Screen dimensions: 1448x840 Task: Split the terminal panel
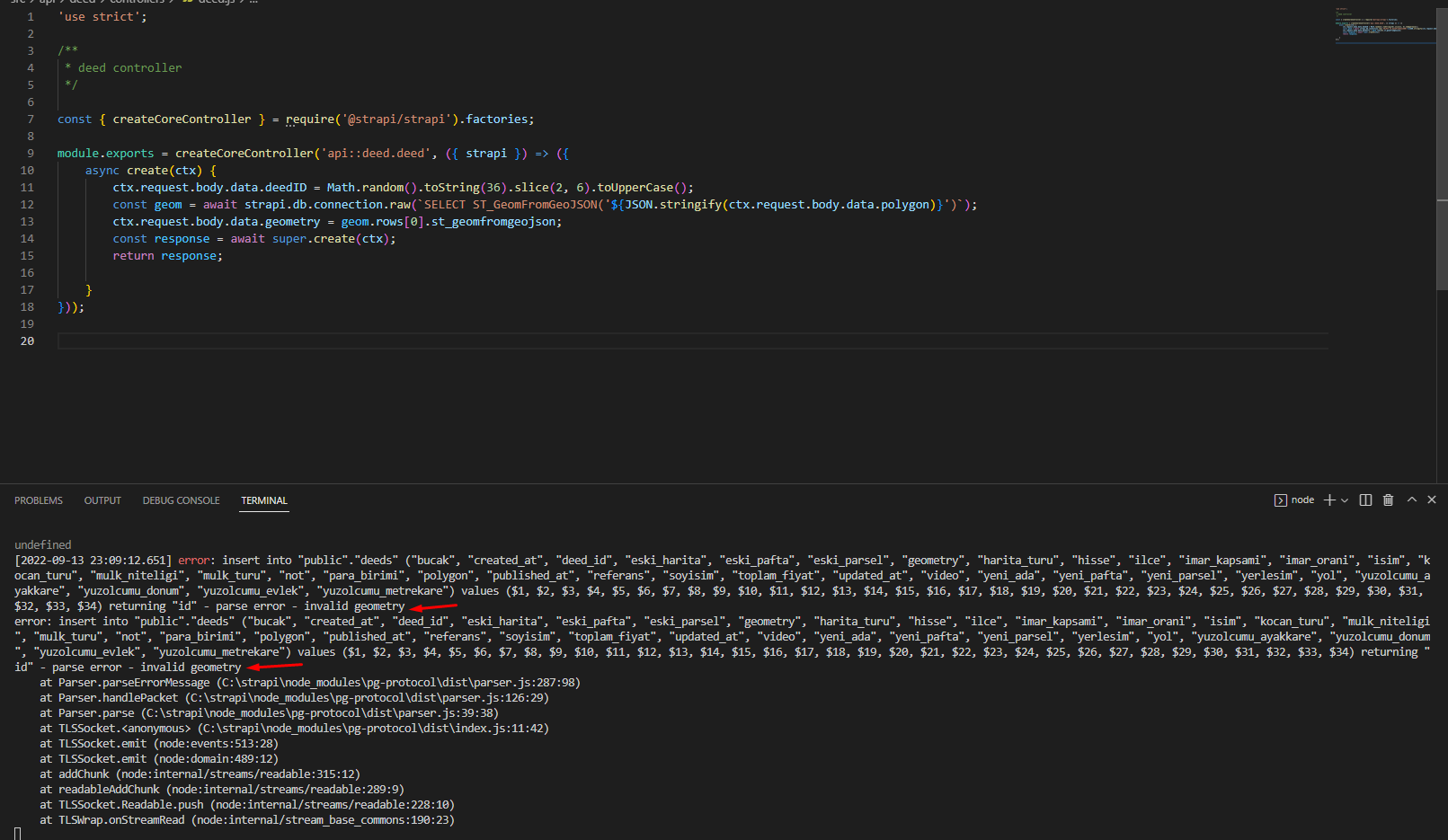[x=1365, y=500]
